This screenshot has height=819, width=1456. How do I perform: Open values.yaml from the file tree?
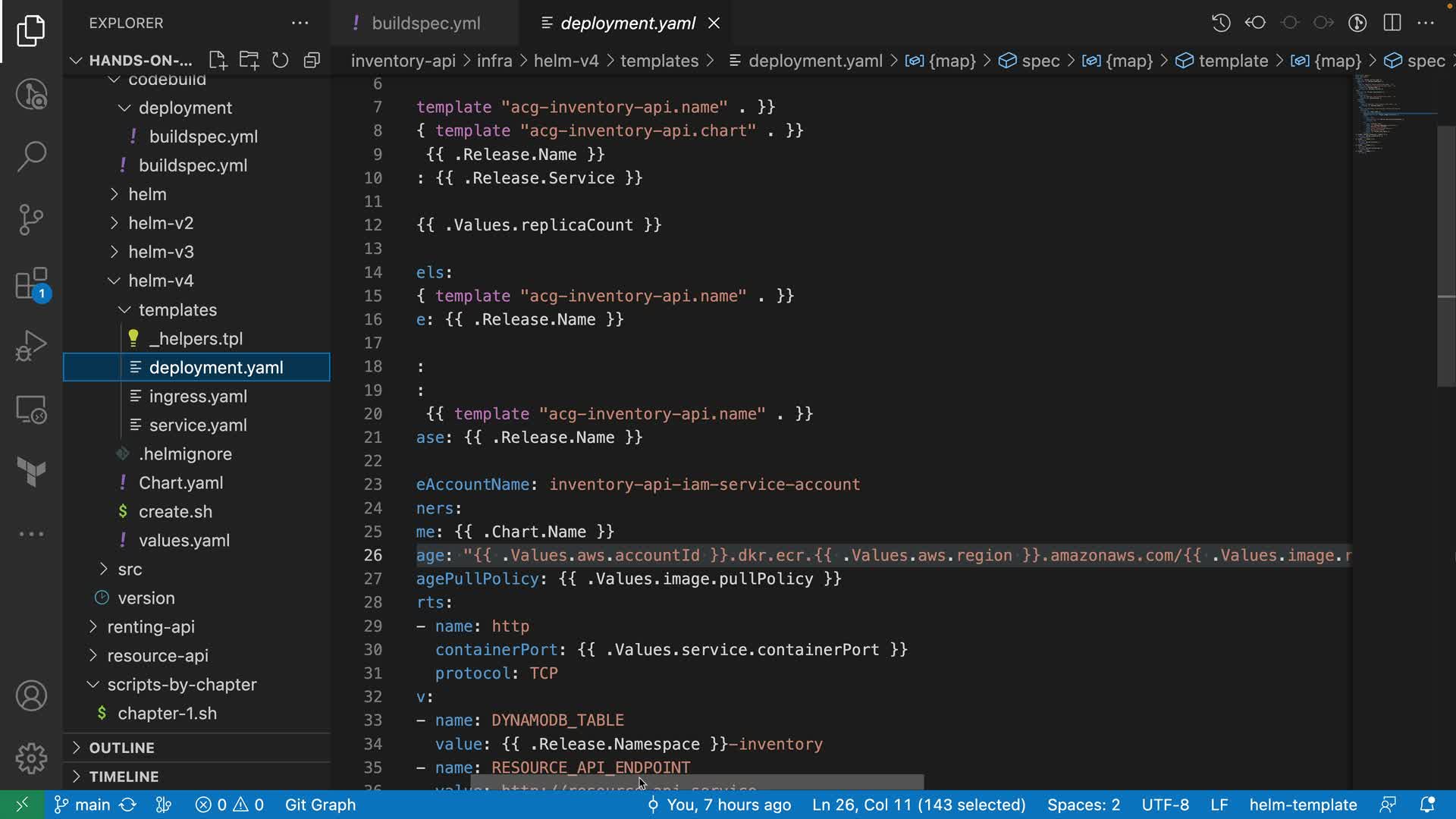(x=184, y=541)
